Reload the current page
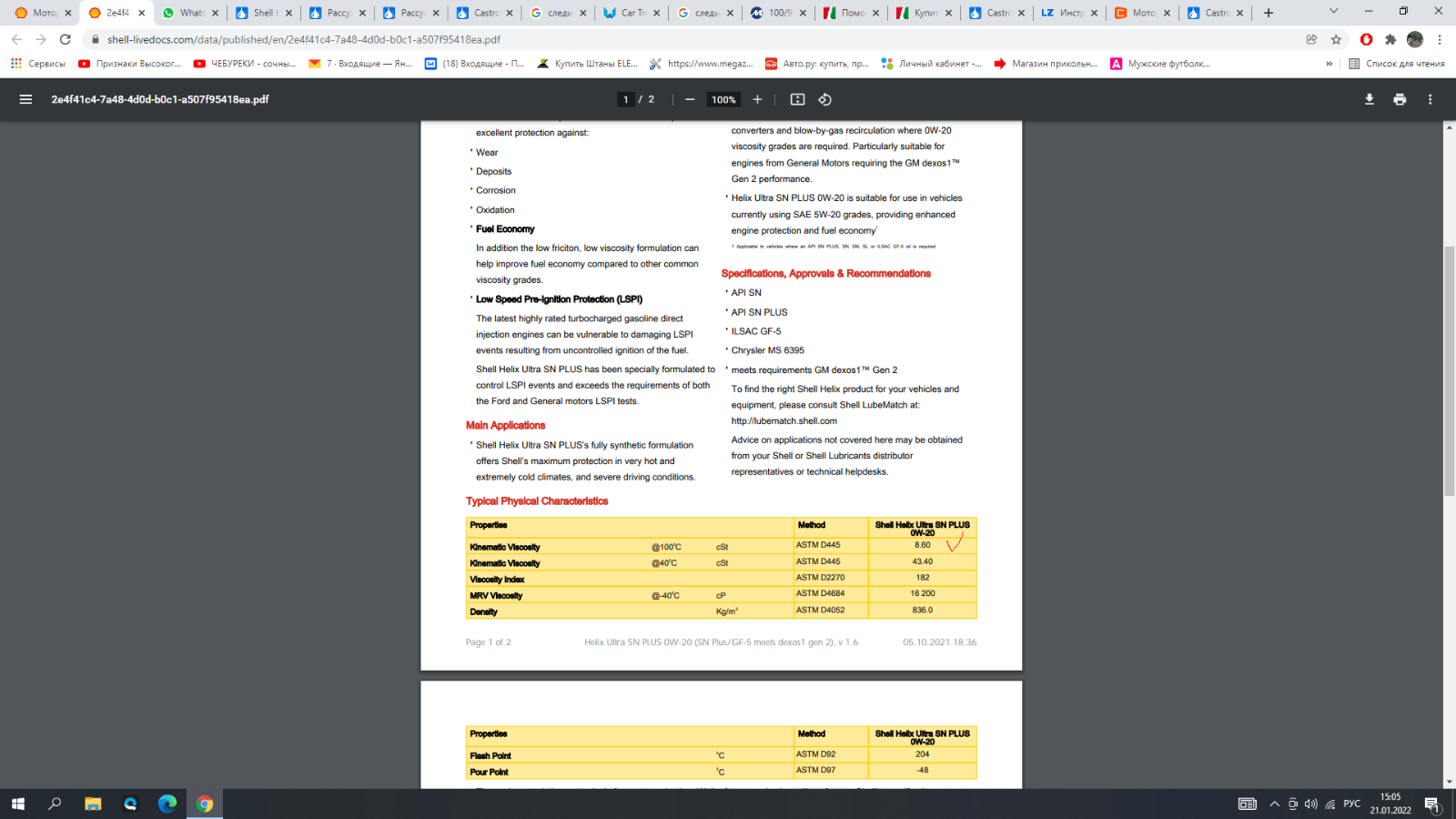Screen dimensions: 1456x819 pyautogui.click(x=65, y=39)
